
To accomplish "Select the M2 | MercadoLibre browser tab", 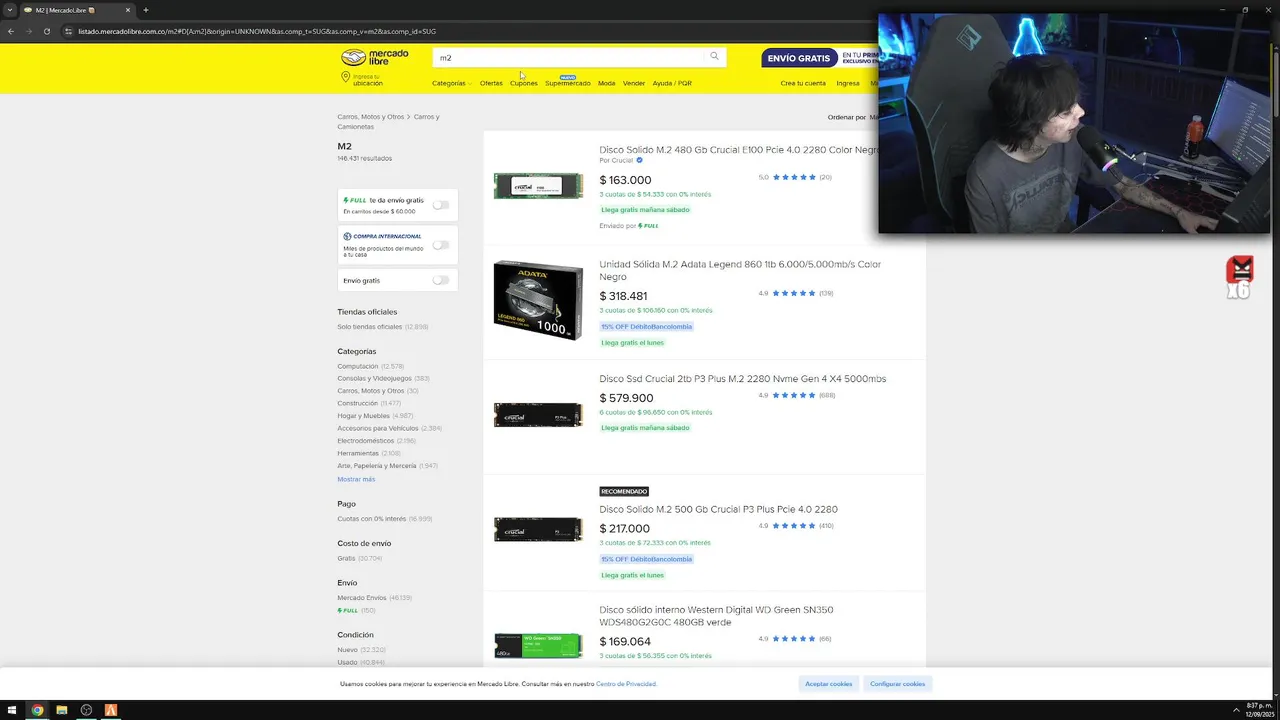I will pyautogui.click(x=74, y=10).
